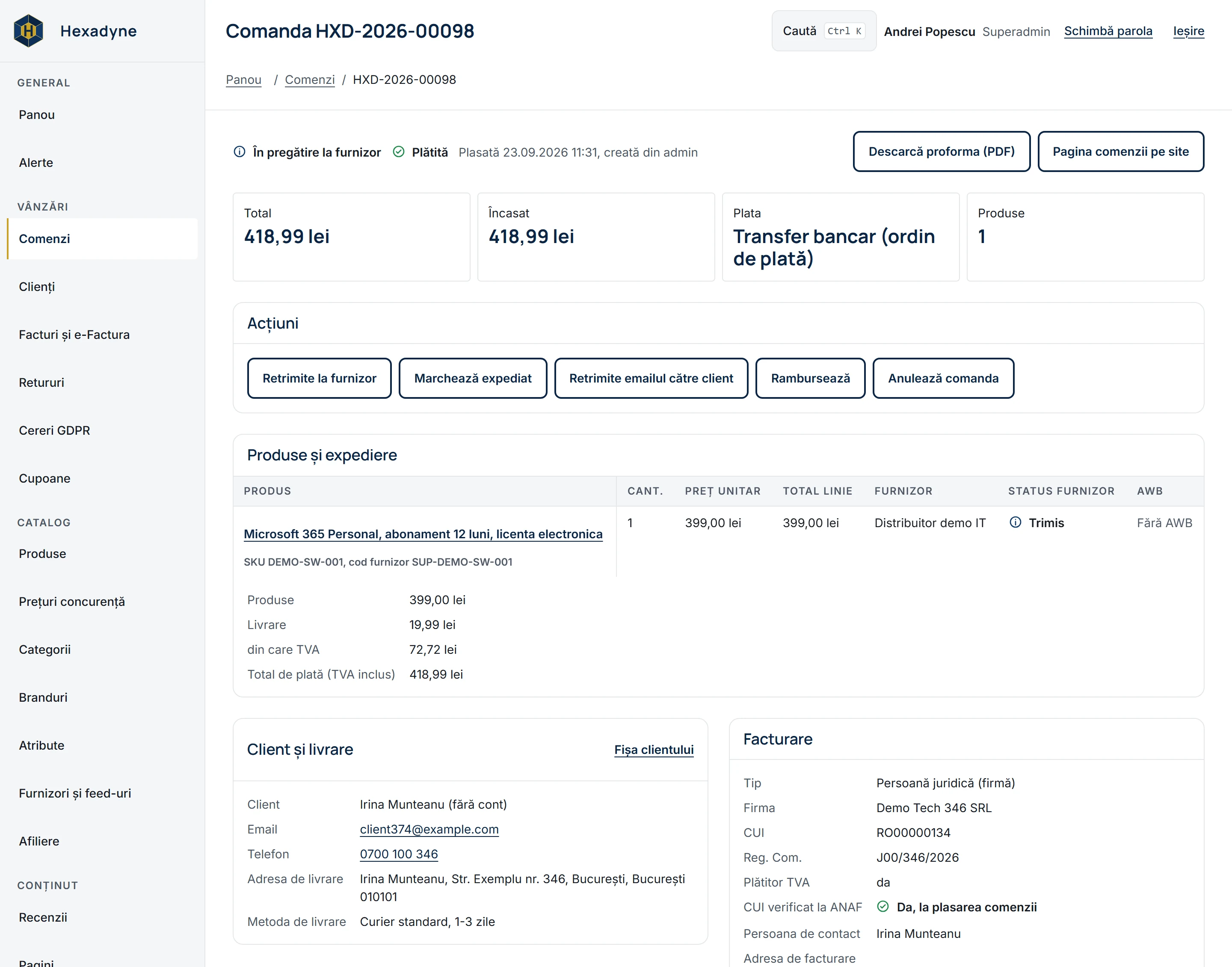Open Cupoane in the sidebar
This screenshot has width=1232, height=967.
pyautogui.click(x=102, y=478)
